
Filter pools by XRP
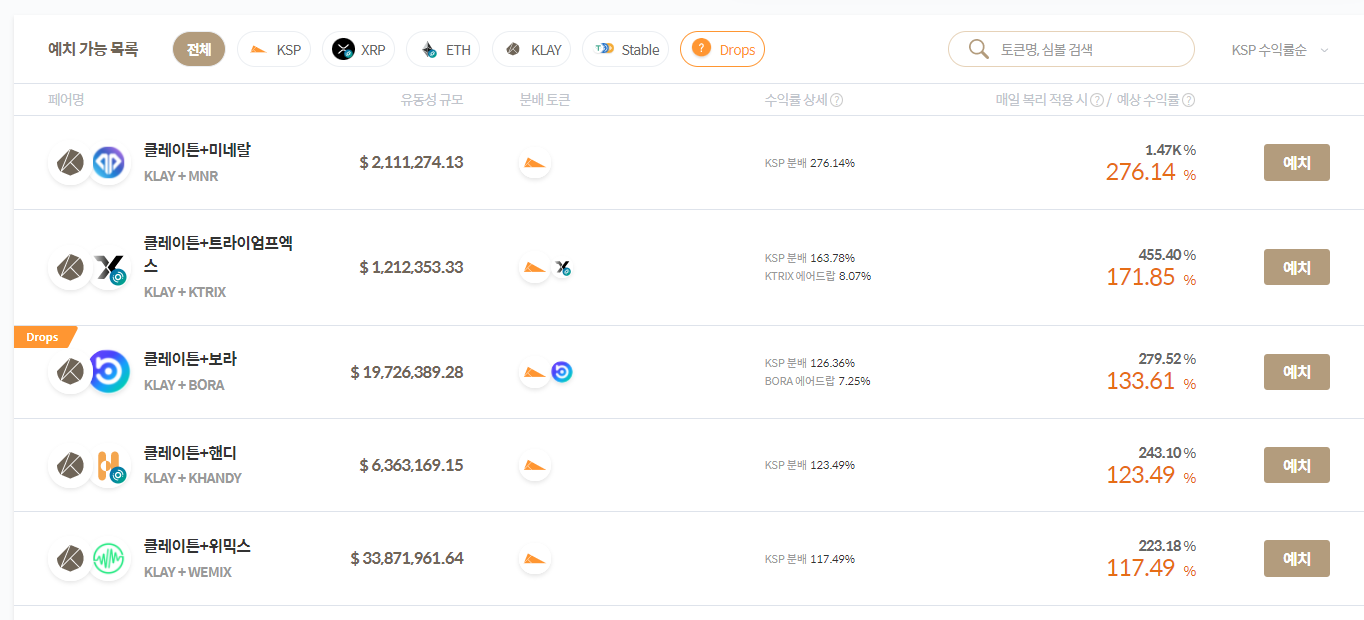(x=358, y=49)
